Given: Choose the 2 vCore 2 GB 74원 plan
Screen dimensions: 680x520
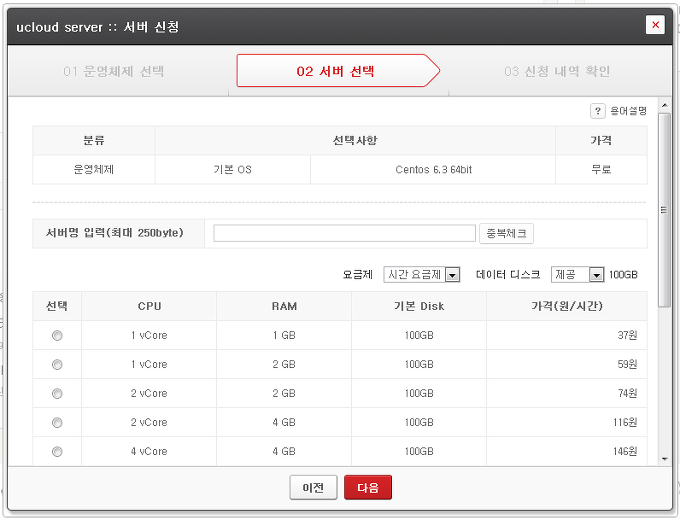Looking at the screenshot, I should [57, 394].
